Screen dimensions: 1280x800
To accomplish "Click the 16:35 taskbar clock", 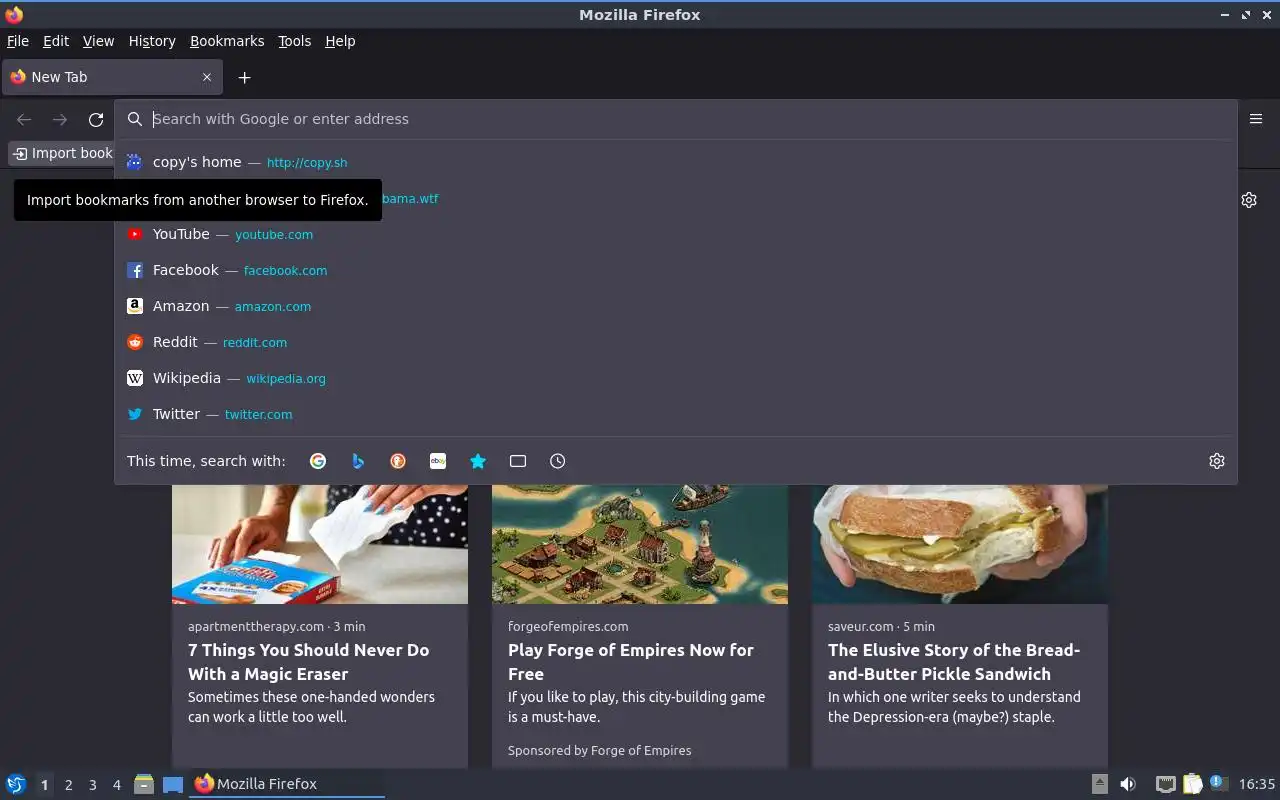I will 1257,784.
